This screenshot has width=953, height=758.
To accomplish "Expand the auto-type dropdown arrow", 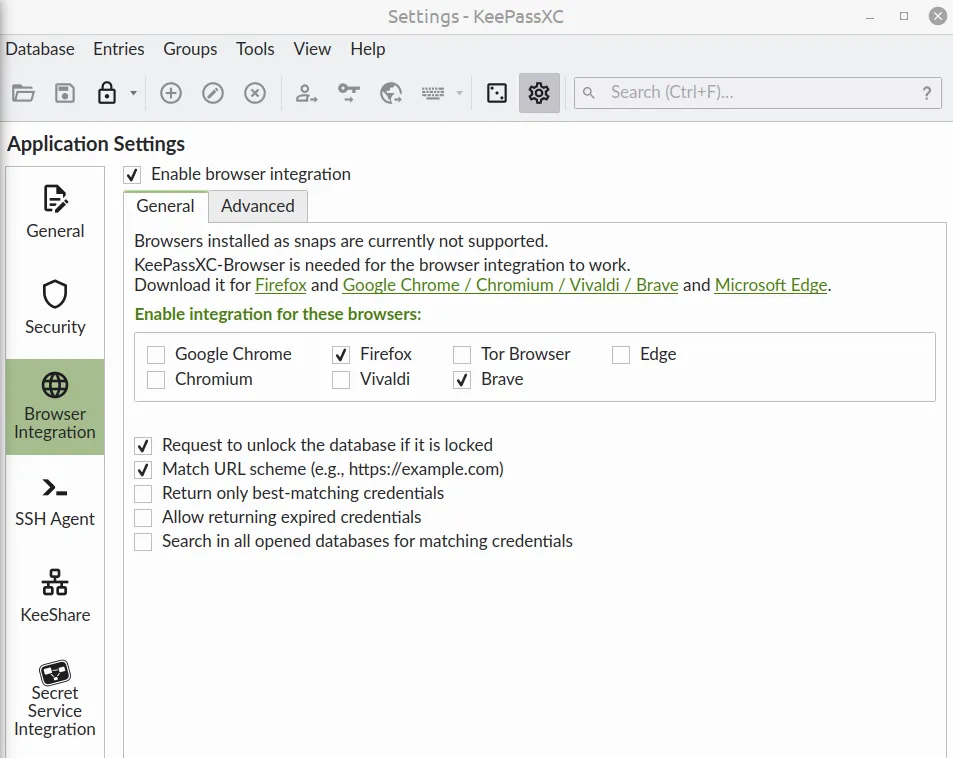I will pyautogui.click(x=458, y=92).
